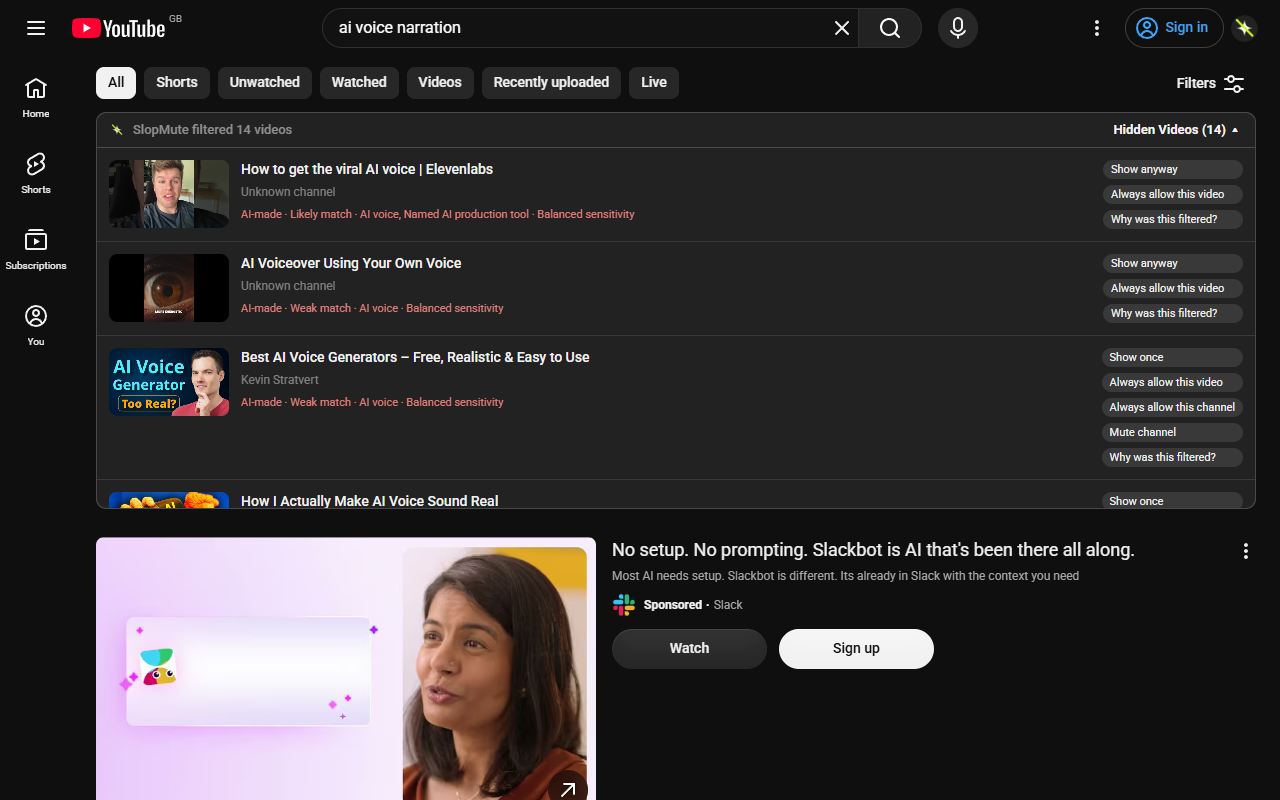Open the You section in sidebar

tap(36, 326)
